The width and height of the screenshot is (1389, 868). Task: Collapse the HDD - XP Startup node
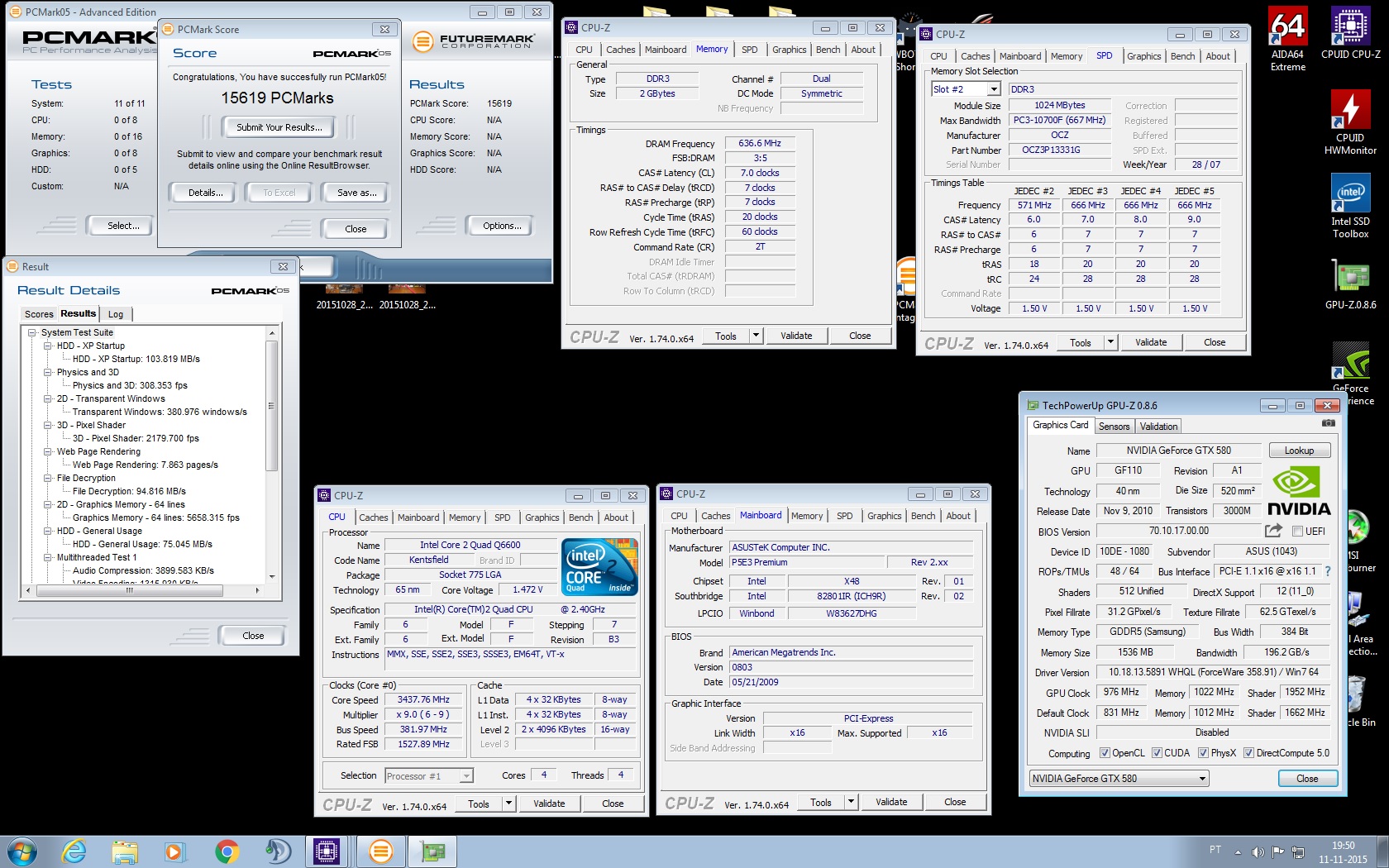pos(48,346)
